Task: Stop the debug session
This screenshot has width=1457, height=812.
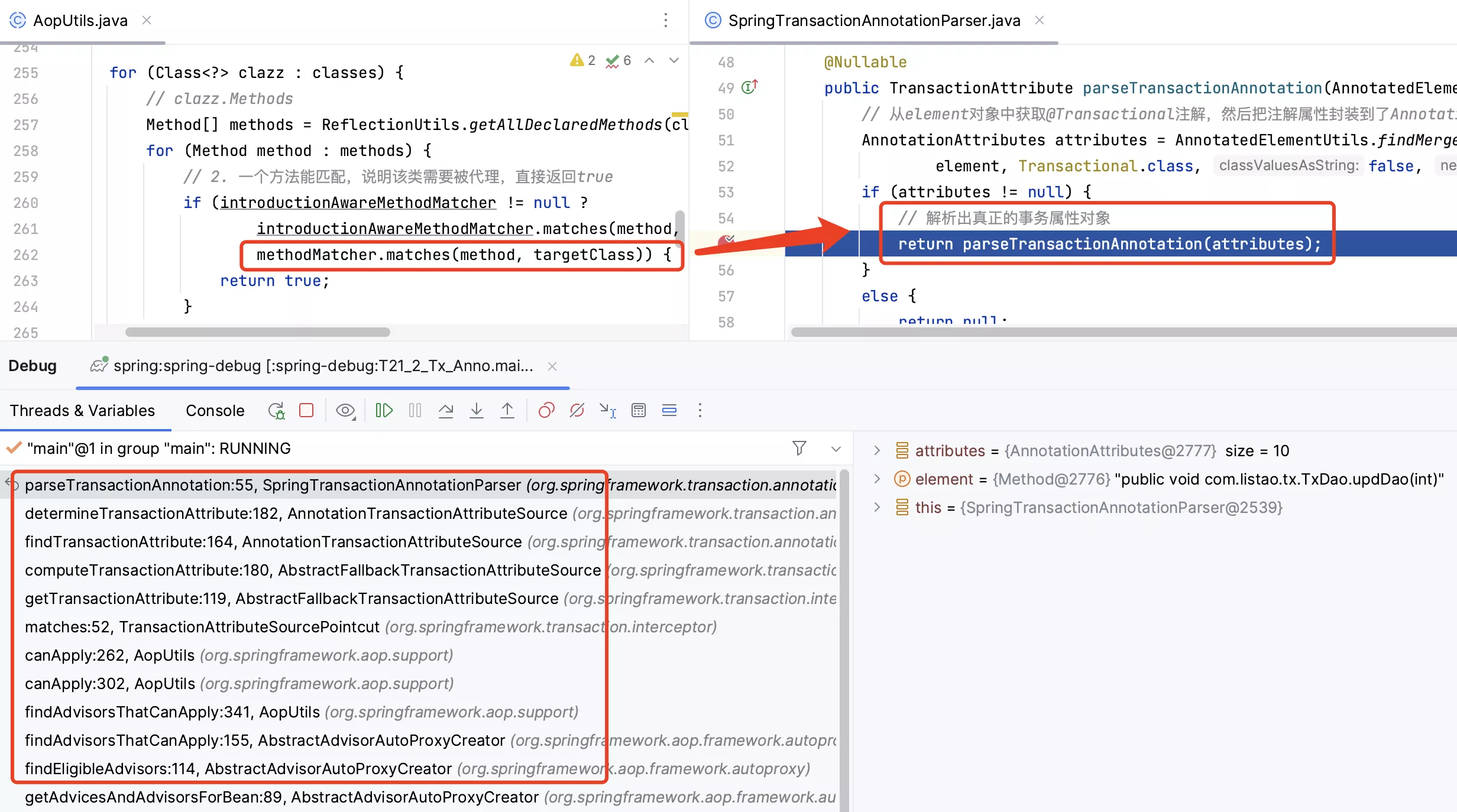Action: [x=306, y=410]
